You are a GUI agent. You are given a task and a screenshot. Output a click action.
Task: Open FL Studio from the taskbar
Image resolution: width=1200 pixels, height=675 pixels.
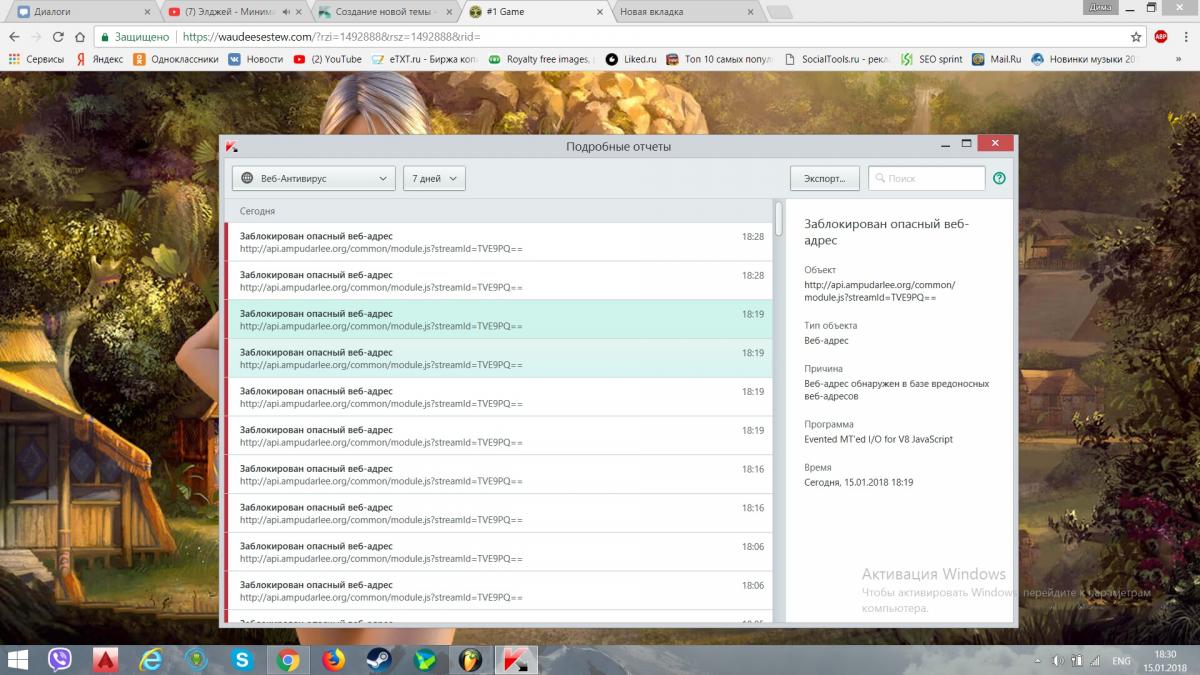[471, 660]
